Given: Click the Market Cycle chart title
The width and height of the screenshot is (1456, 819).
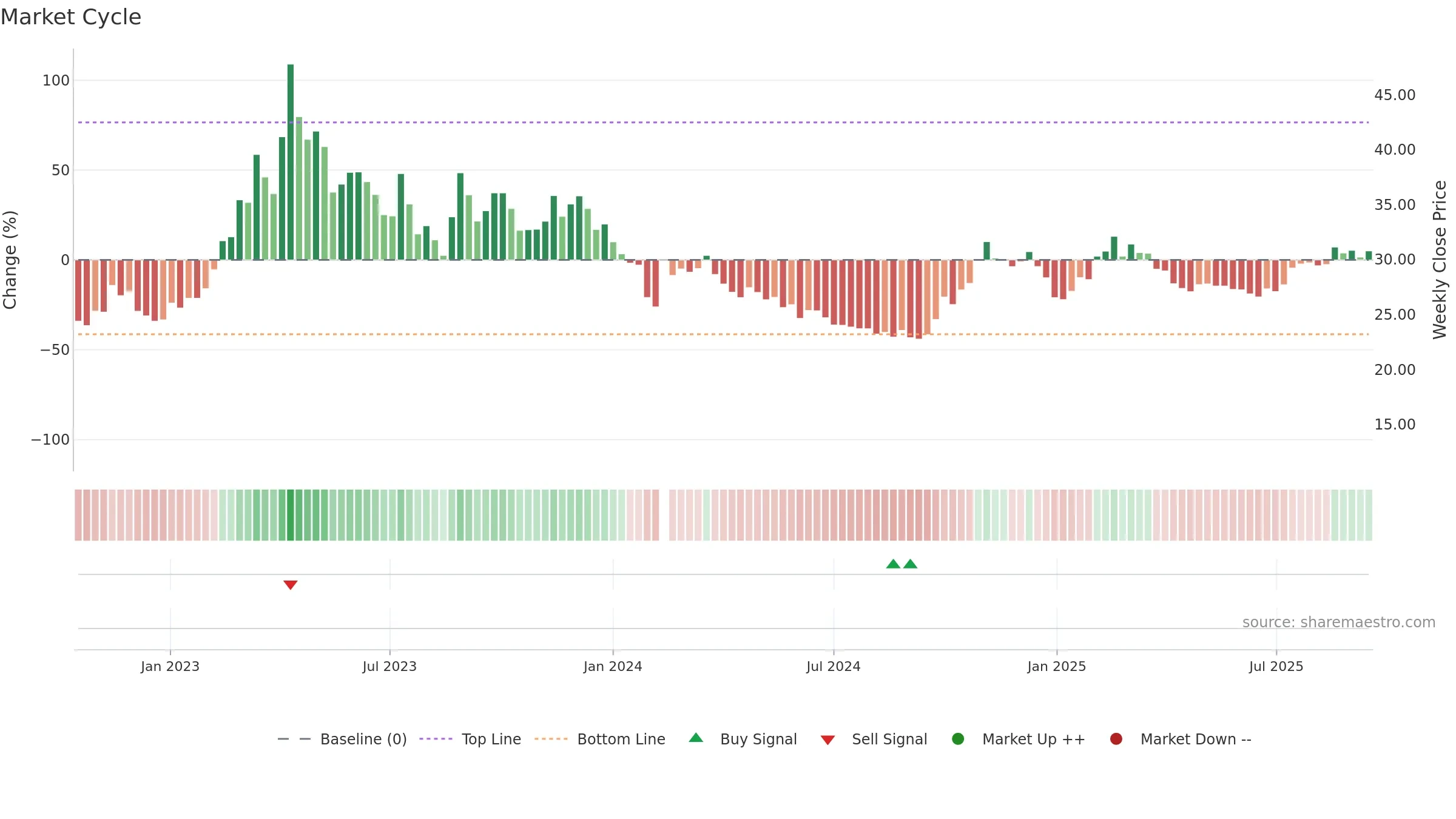Looking at the screenshot, I should (x=71, y=17).
